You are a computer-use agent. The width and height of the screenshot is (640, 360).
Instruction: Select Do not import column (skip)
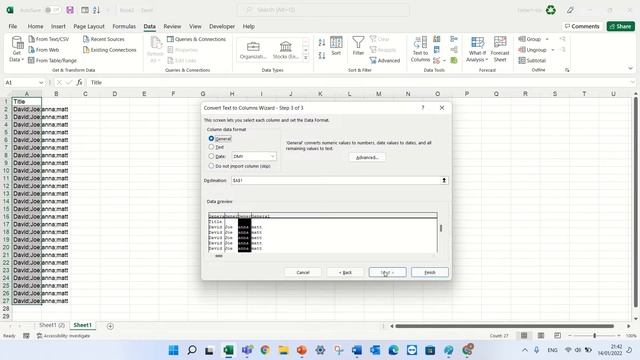[x=211, y=166]
